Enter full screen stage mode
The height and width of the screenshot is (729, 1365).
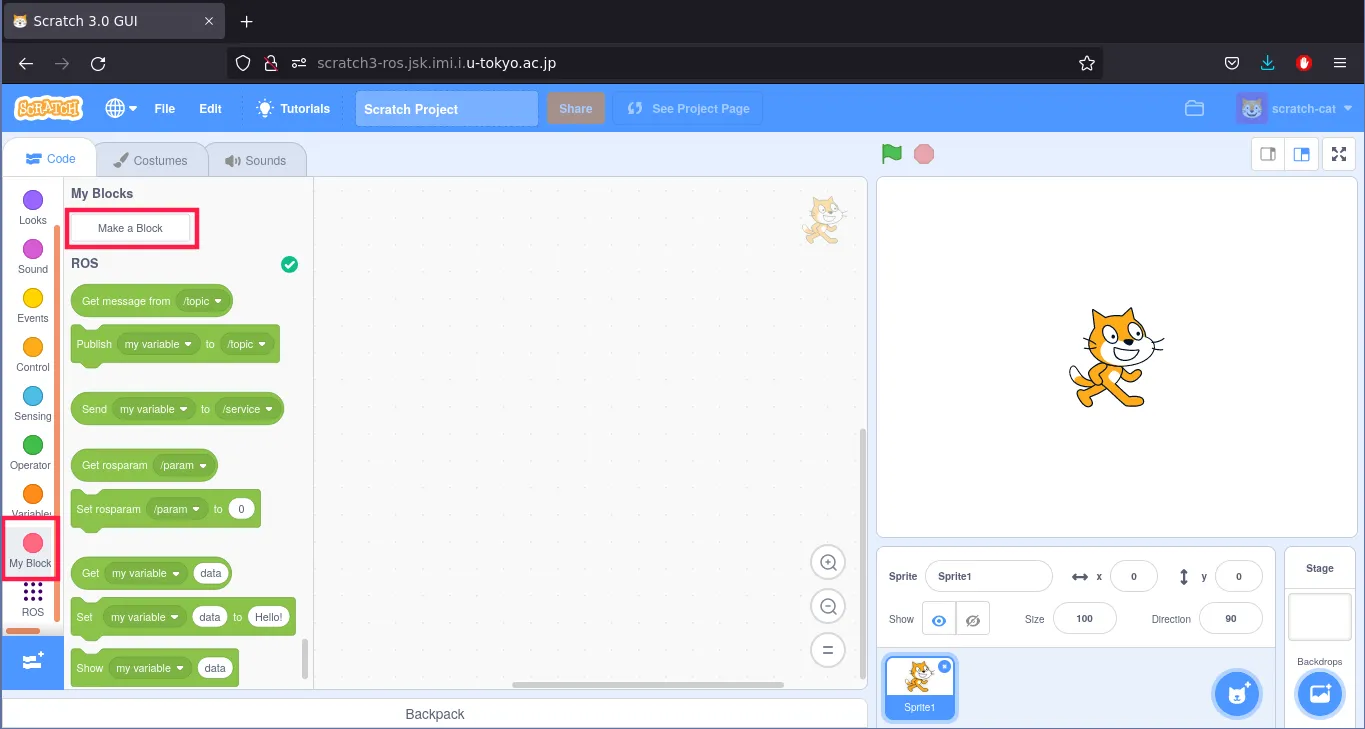coord(1339,154)
